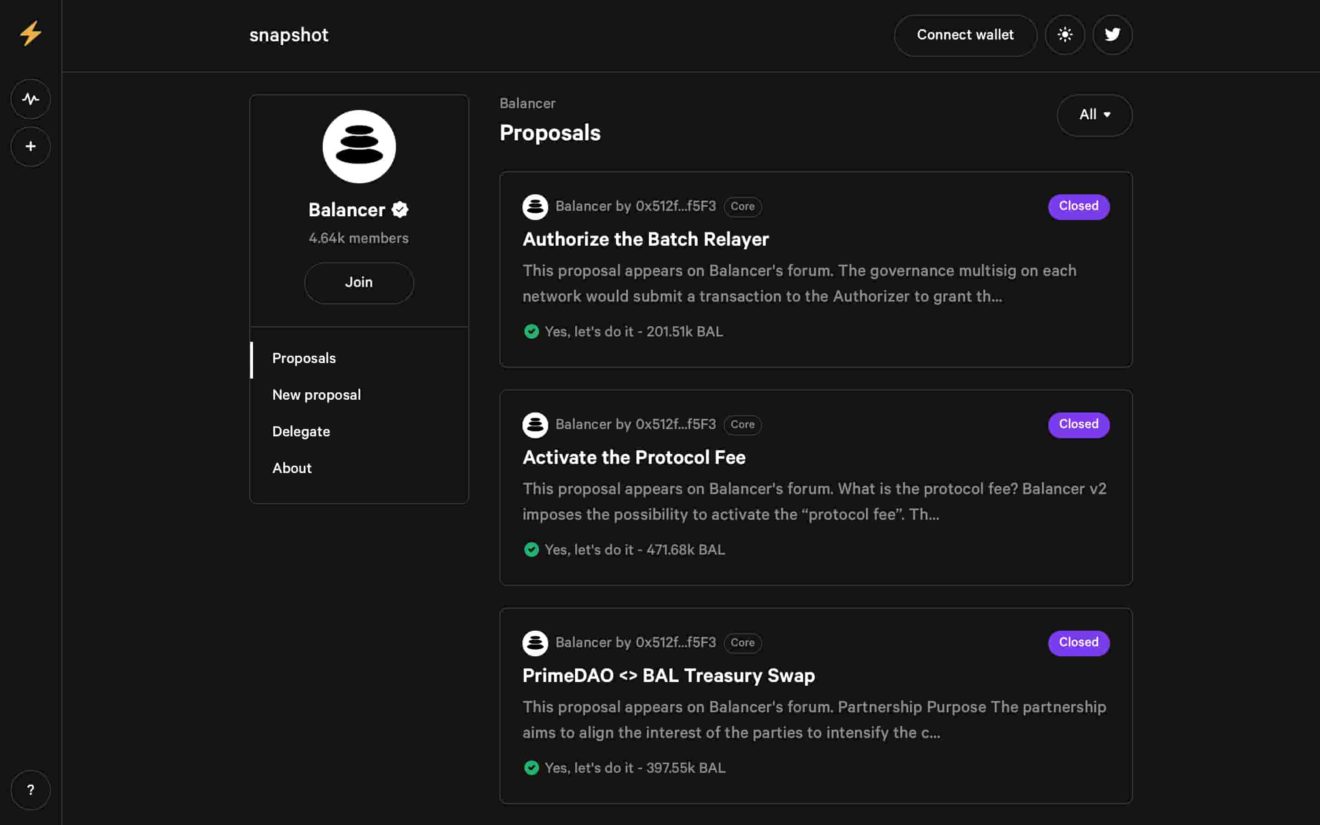Click Balancer avatar in PrimeDAO proposal

coord(535,643)
